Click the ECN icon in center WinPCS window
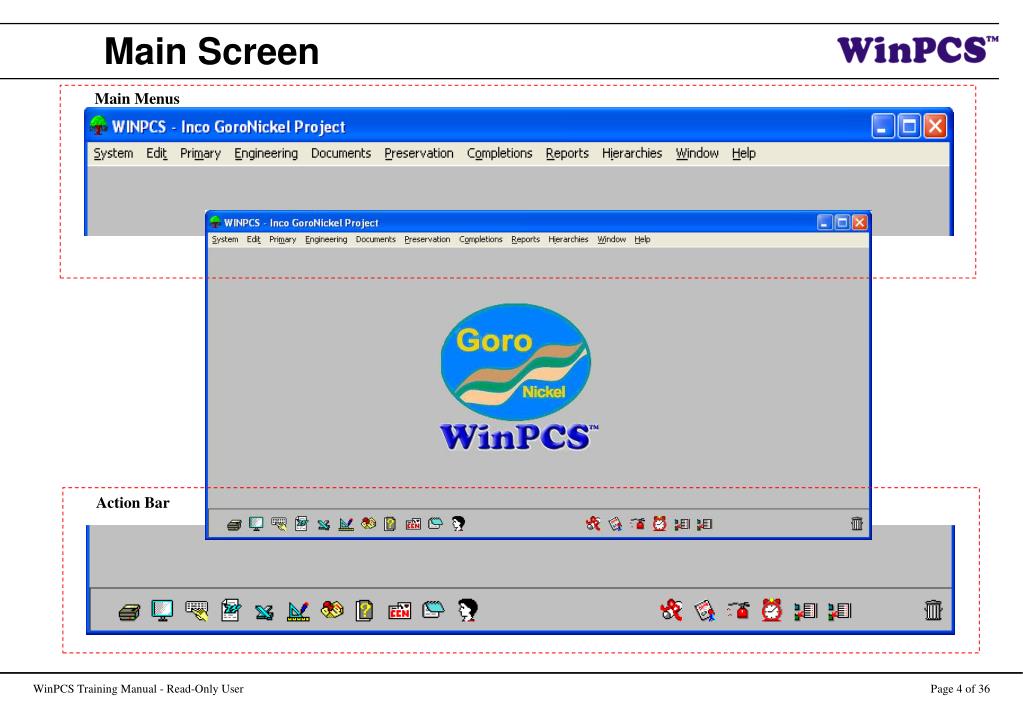 click(x=413, y=524)
